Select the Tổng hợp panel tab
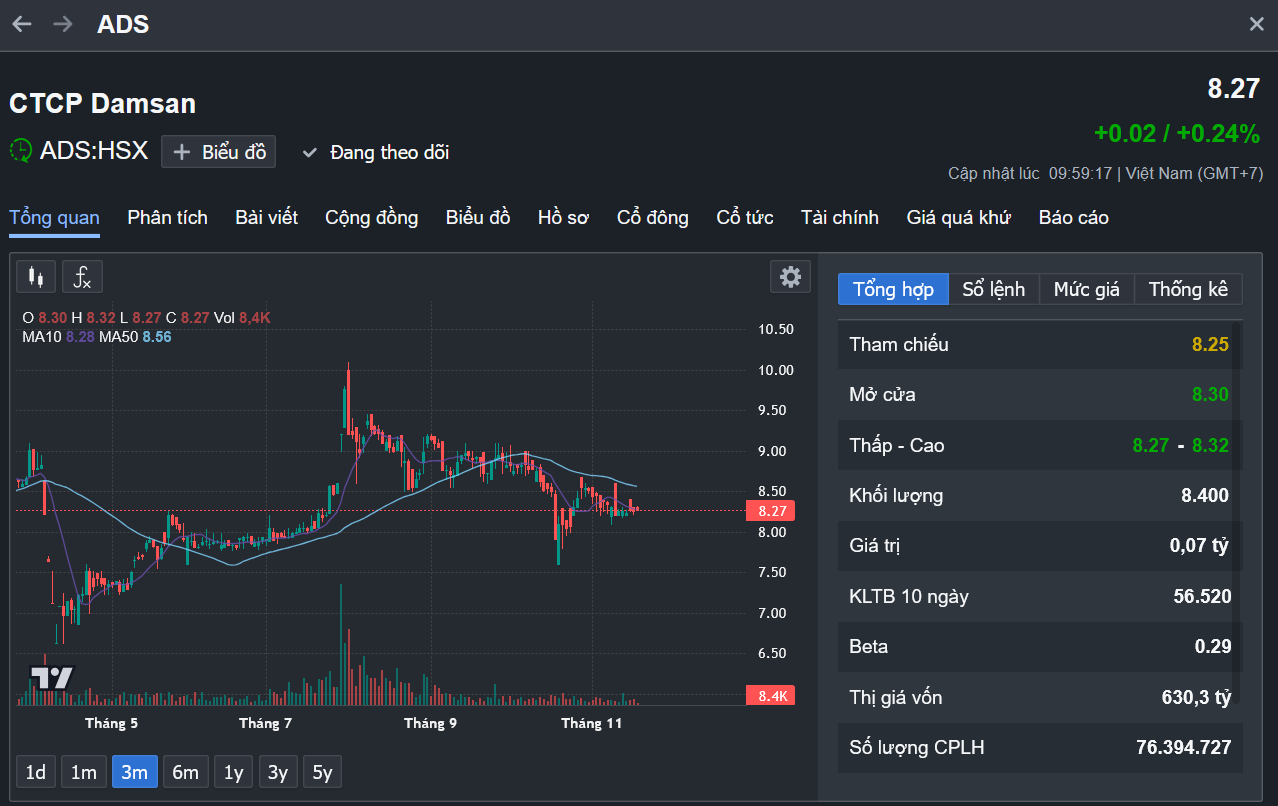Screen dimensions: 1278x806 click(x=893, y=289)
